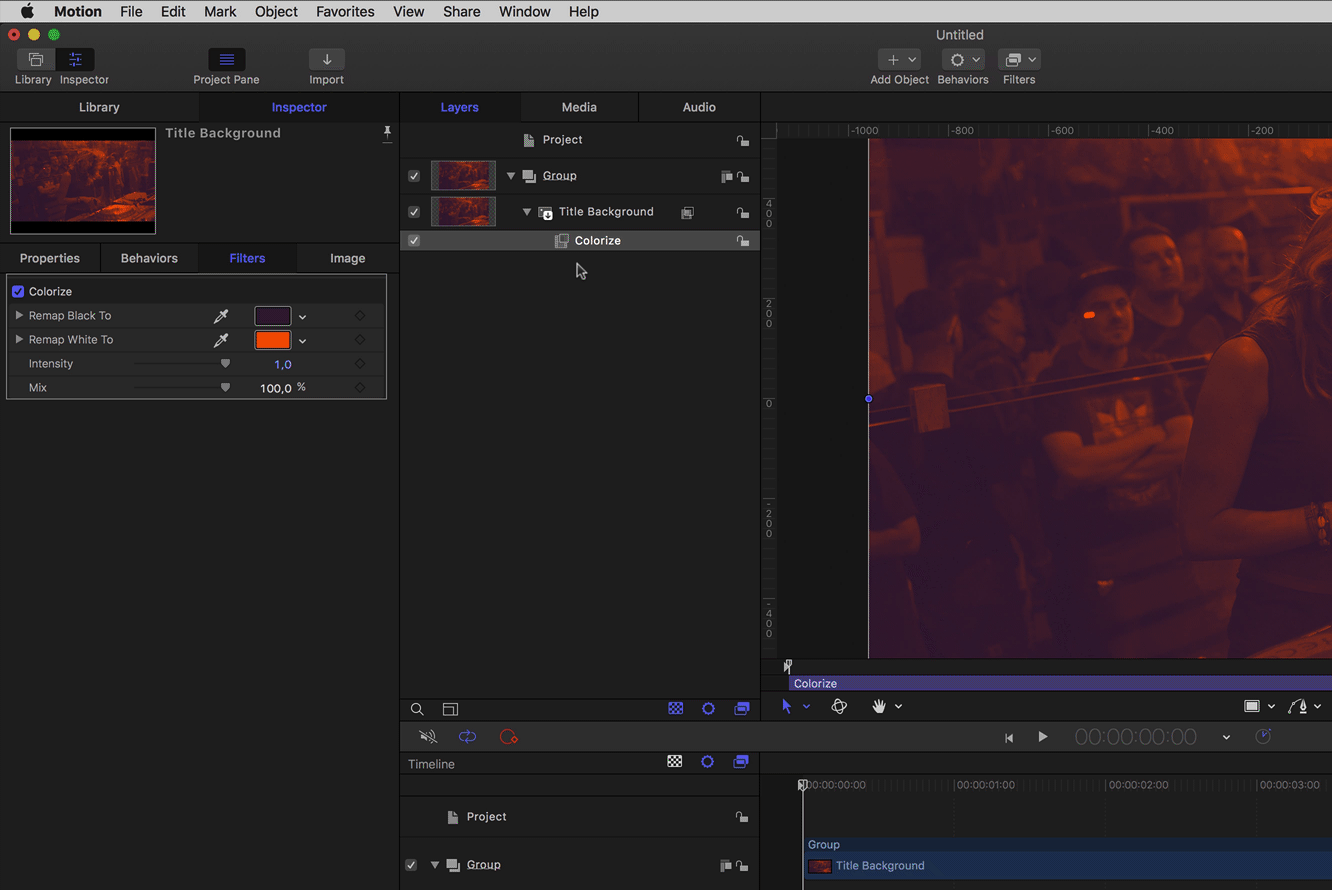1332x890 pixels.
Task: Lock the Title Background layer
Action: pos(742,212)
